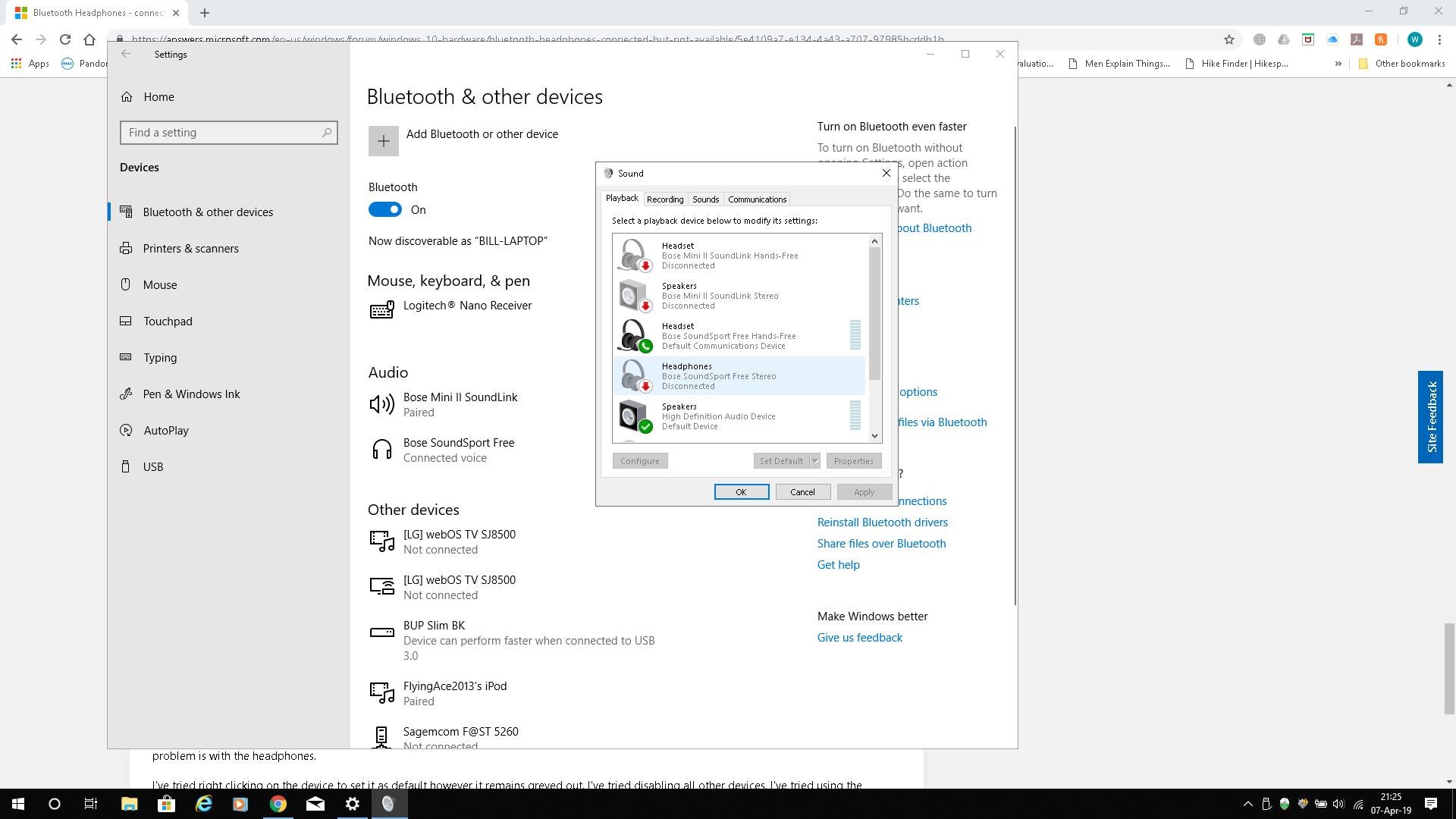Click the Properties button for selected device
Image resolution: width=1456 pixels, height=819 pixels.
tap(853, 460)
